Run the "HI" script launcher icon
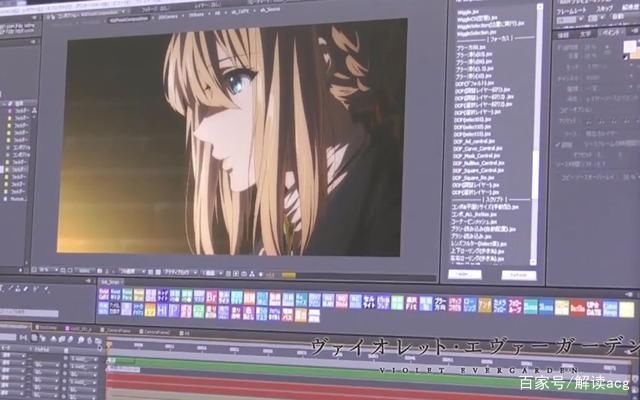The width and height of the screenshot is (640, 400). click(162, 310)
